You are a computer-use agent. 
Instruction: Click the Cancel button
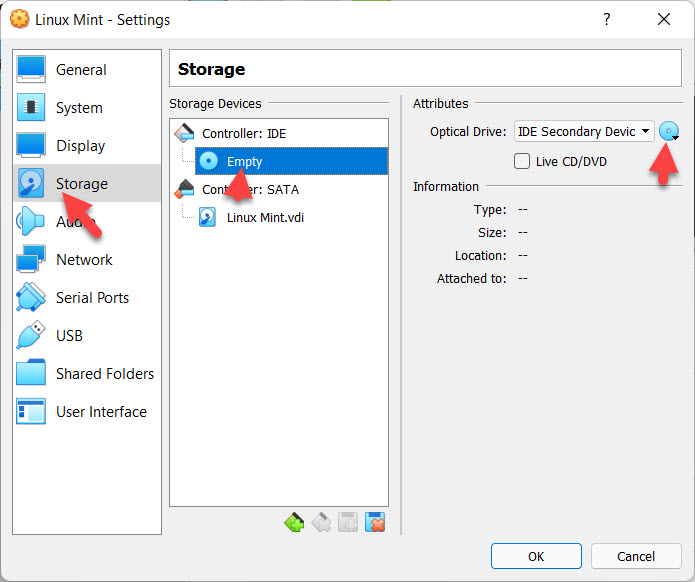[636, 556]
